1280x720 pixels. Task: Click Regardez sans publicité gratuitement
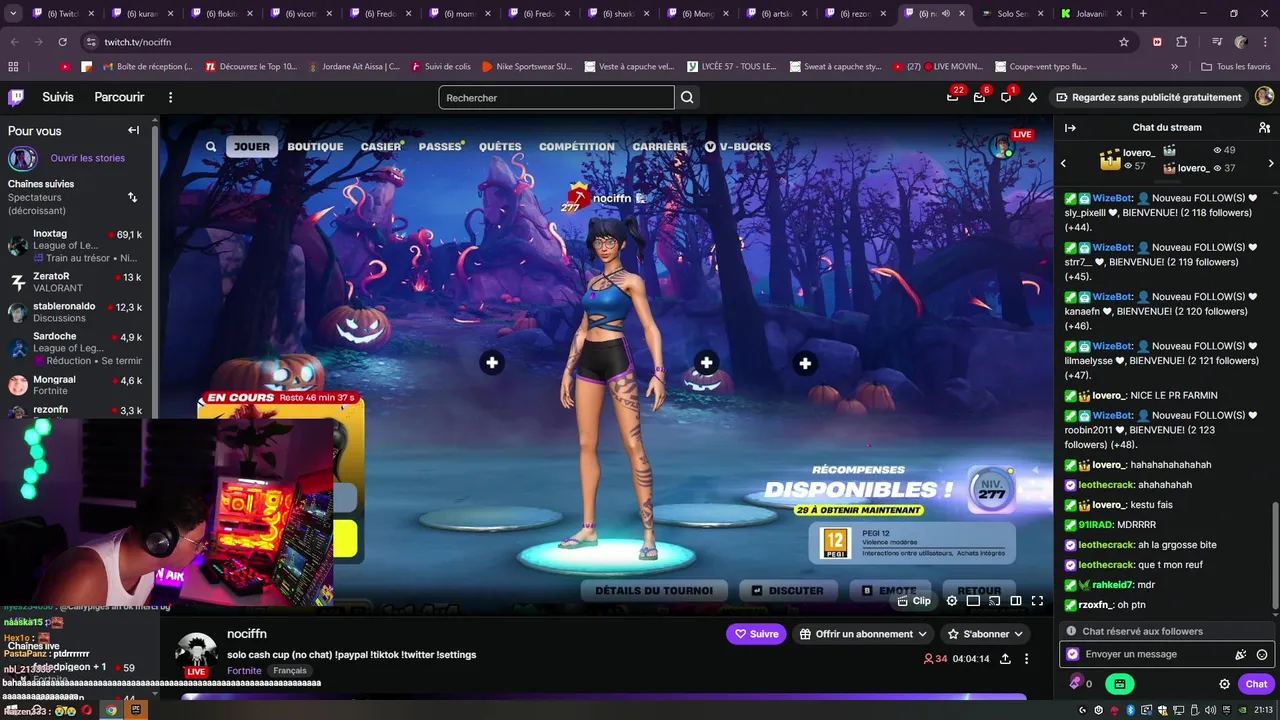(x=1156, y=97)
